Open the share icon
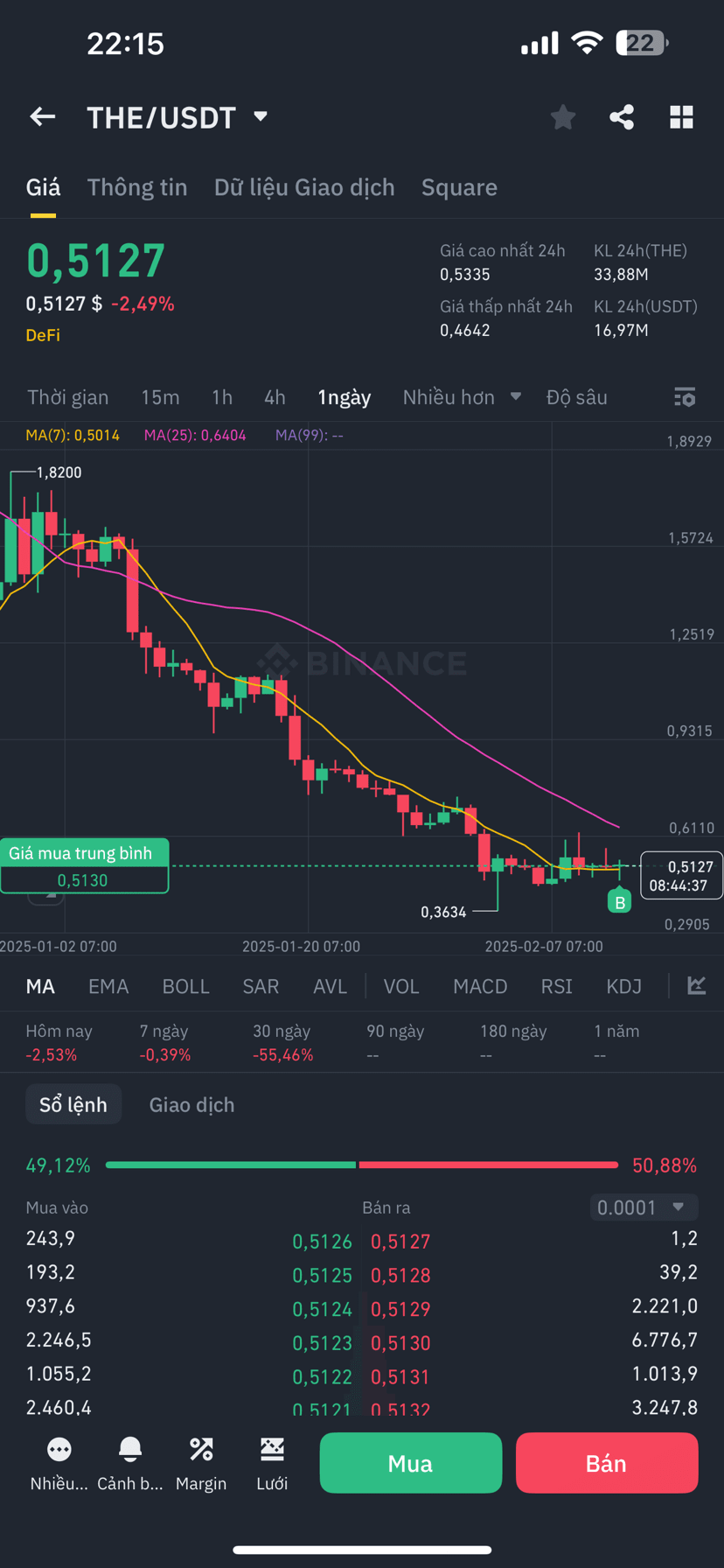The width and height of the screenshot is (724, 1568). (x=622, y=116)
